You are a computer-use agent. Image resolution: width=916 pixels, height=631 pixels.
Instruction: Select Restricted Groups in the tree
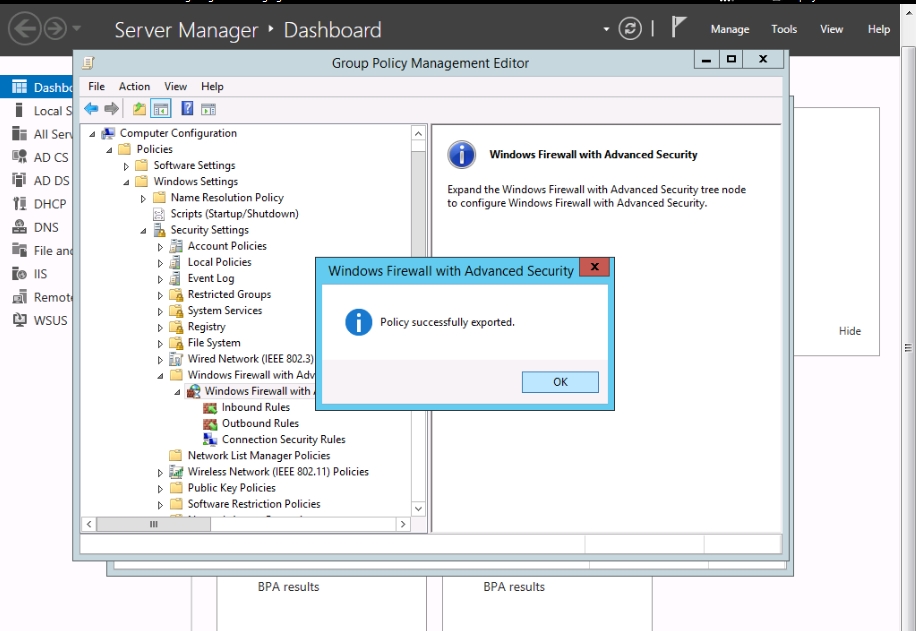pos(229,294)
